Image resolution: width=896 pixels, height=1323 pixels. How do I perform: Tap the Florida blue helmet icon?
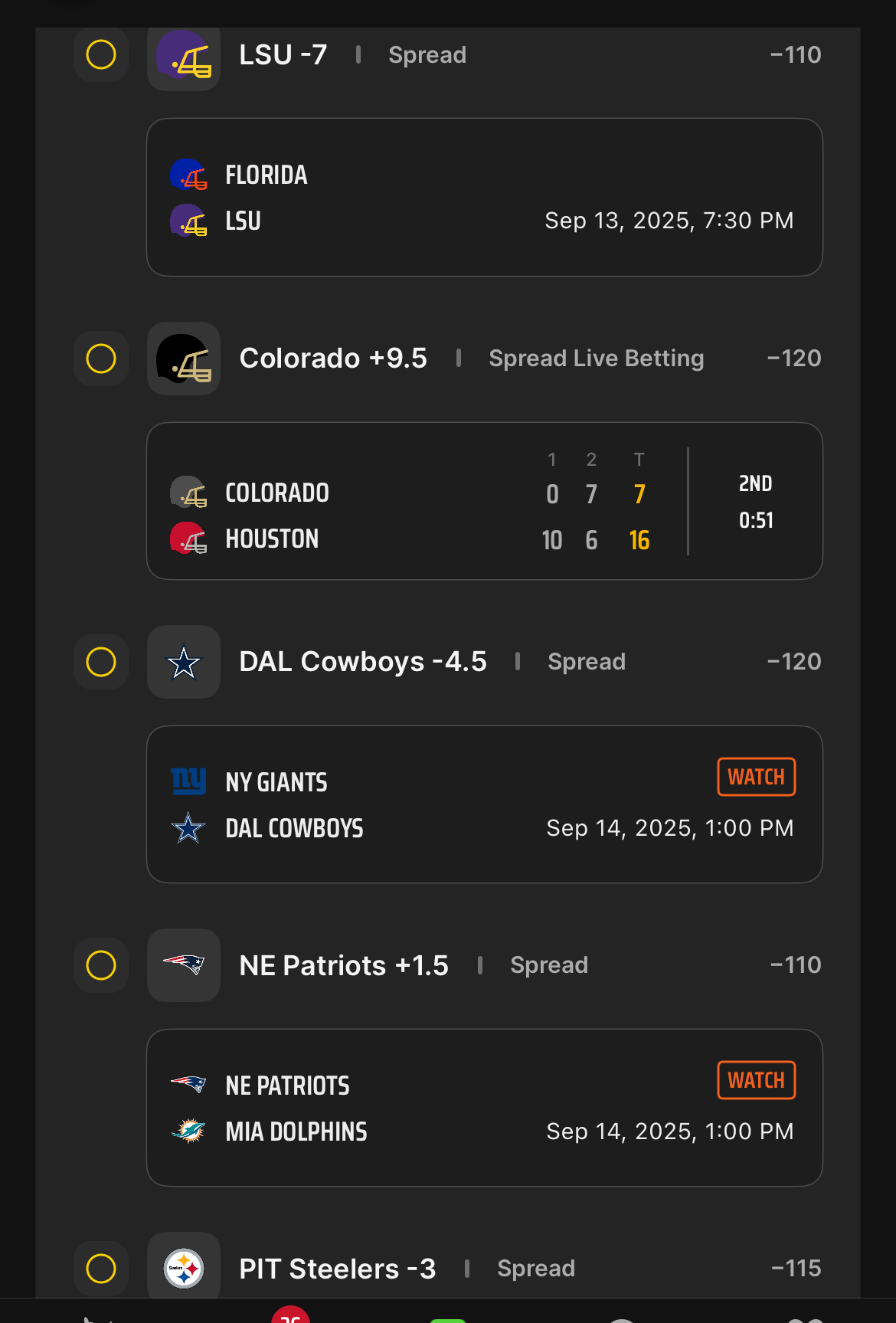click(x=188, y=175)
